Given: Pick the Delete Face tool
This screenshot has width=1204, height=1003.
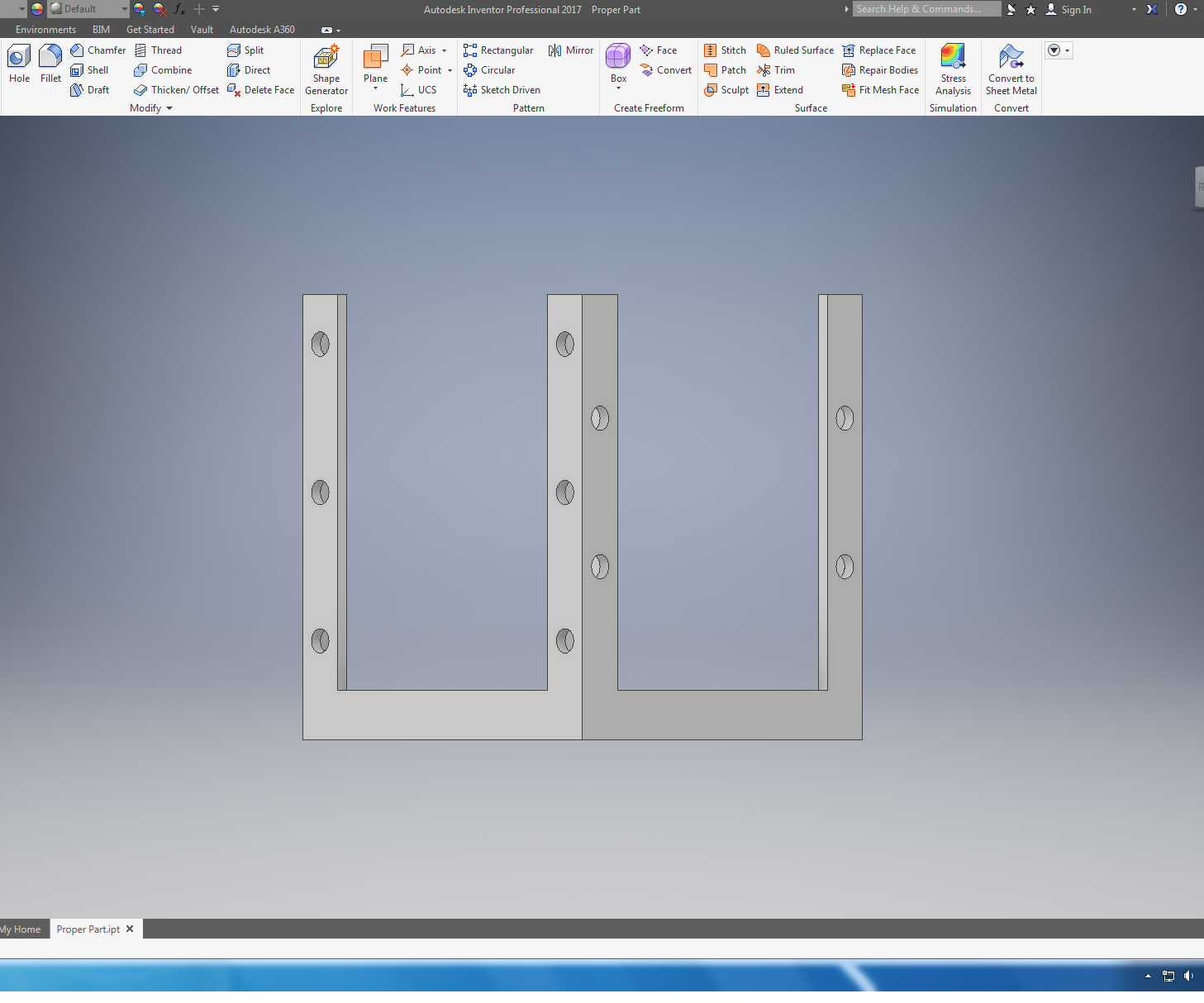Looking at the screenshot, I should point(260,90).
